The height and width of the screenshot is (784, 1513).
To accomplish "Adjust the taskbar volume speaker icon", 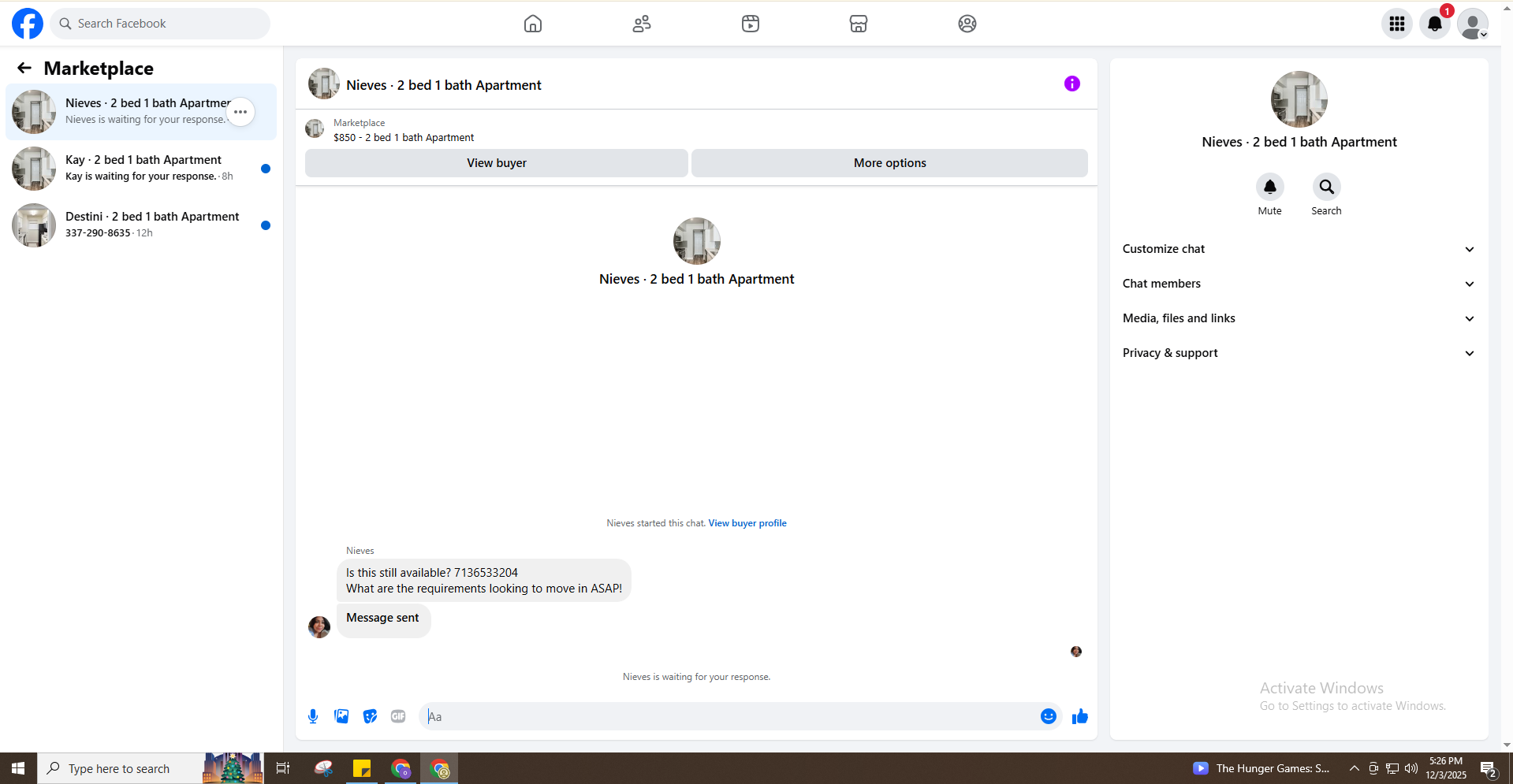I will click(x=1411, y=768).
